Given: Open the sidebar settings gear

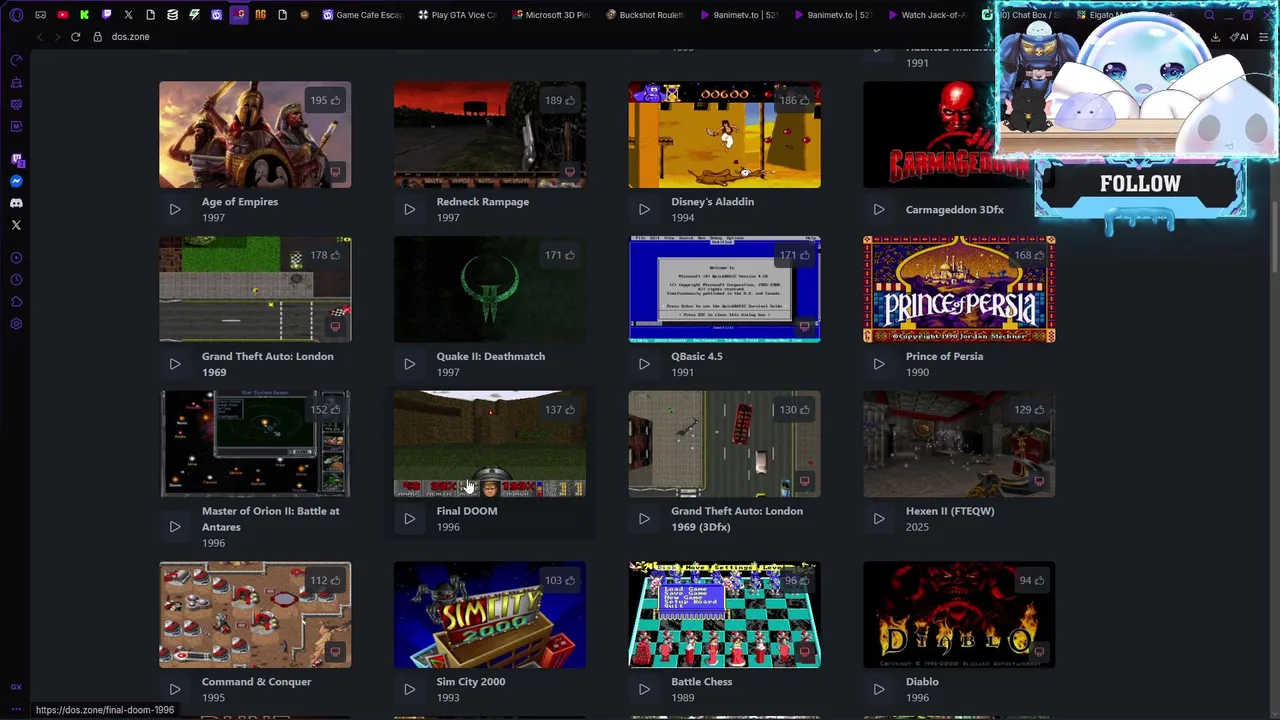Looking at the screenshot, I should coord(16,324).
